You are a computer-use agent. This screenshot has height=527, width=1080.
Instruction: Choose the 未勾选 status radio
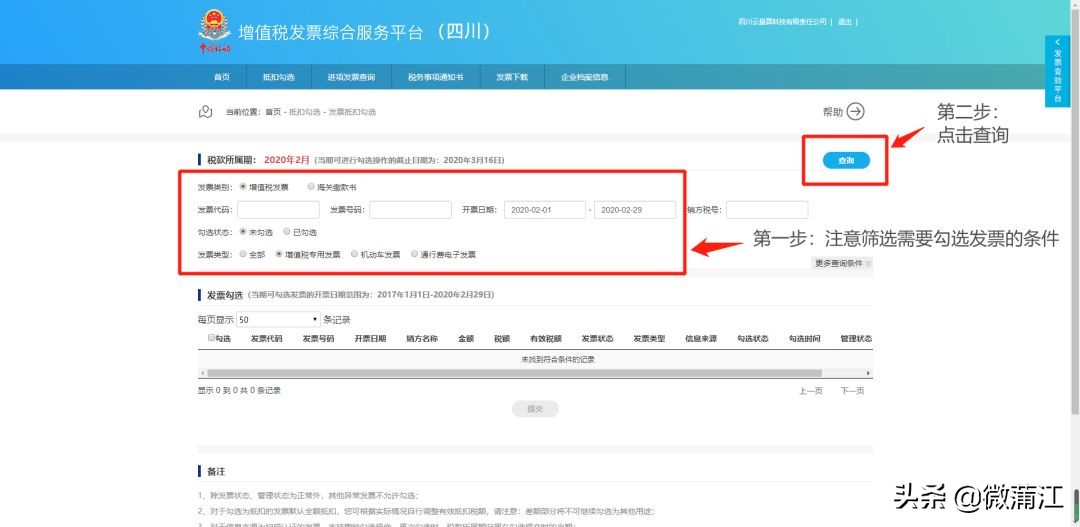point(243,232)
